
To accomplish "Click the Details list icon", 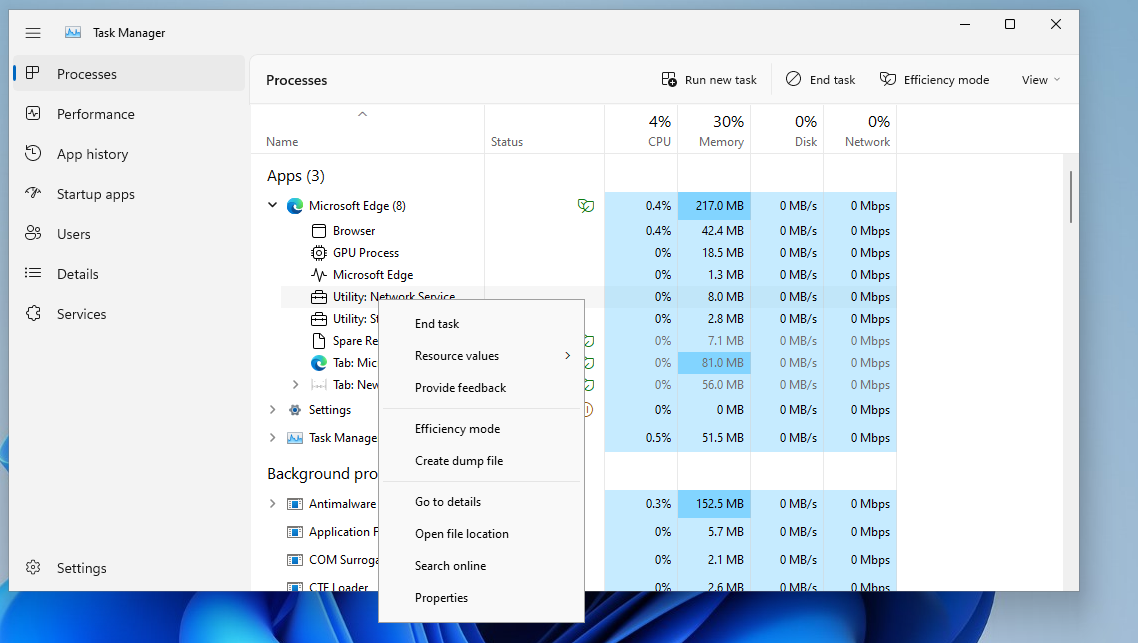I will click(33, 273).
